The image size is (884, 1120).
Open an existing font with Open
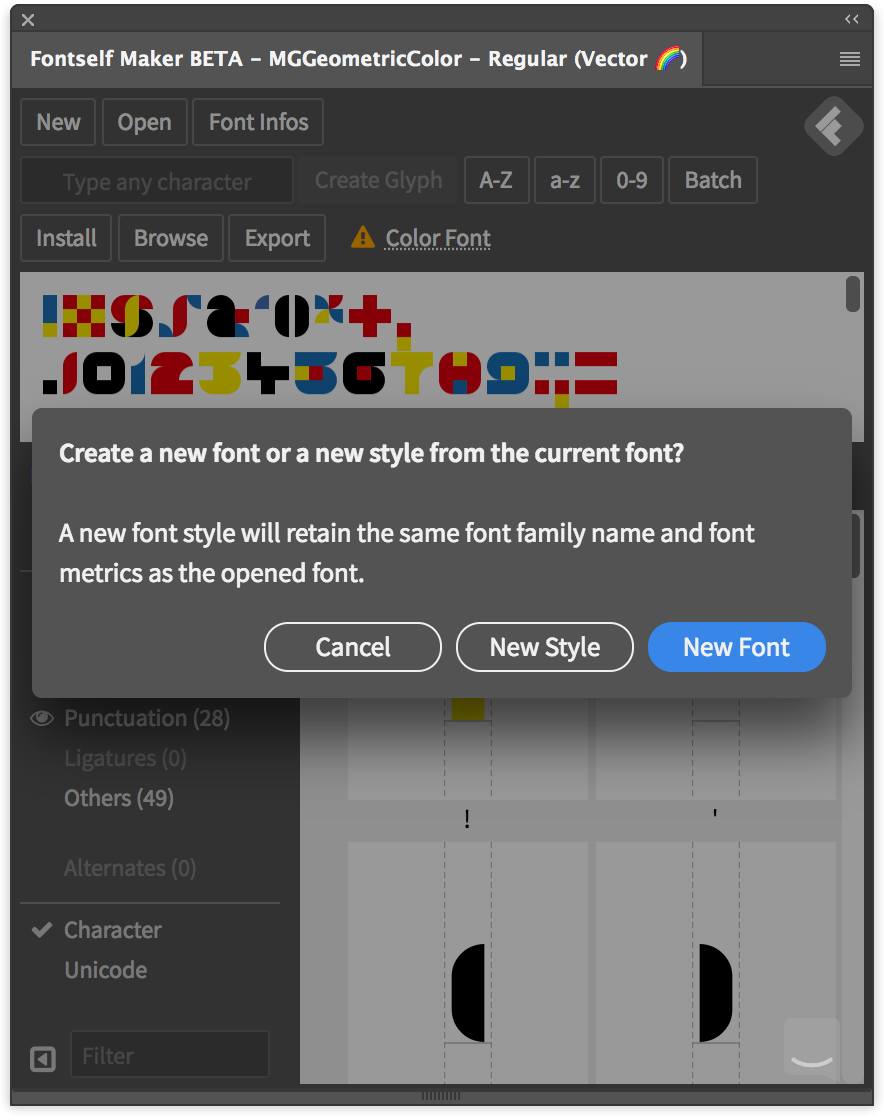144,122
